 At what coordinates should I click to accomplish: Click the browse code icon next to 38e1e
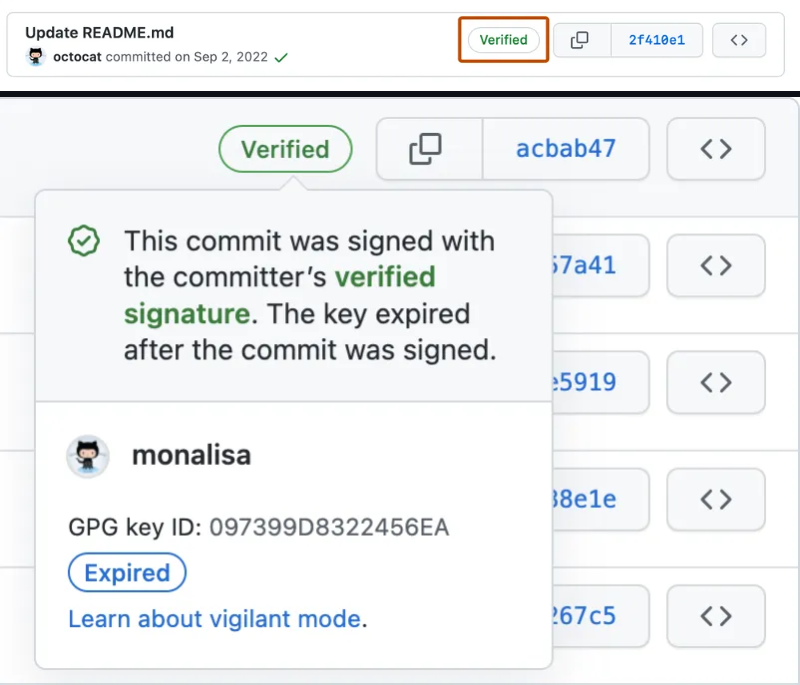point(716,500)
